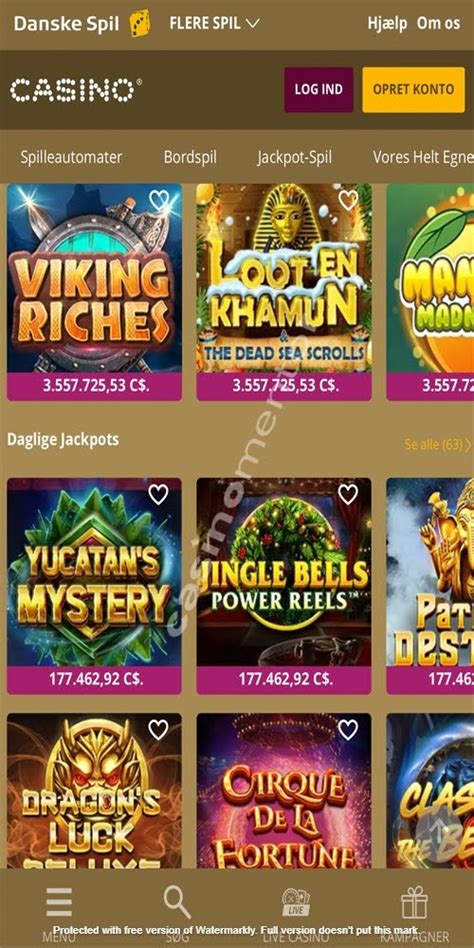Open the Live Casino icon
The width and height of the screenshot is (474, 948).
point(296,902)
